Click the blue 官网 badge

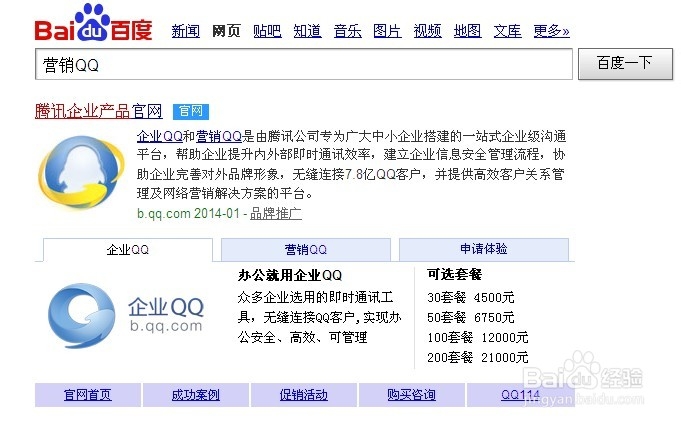pos(191,111)
